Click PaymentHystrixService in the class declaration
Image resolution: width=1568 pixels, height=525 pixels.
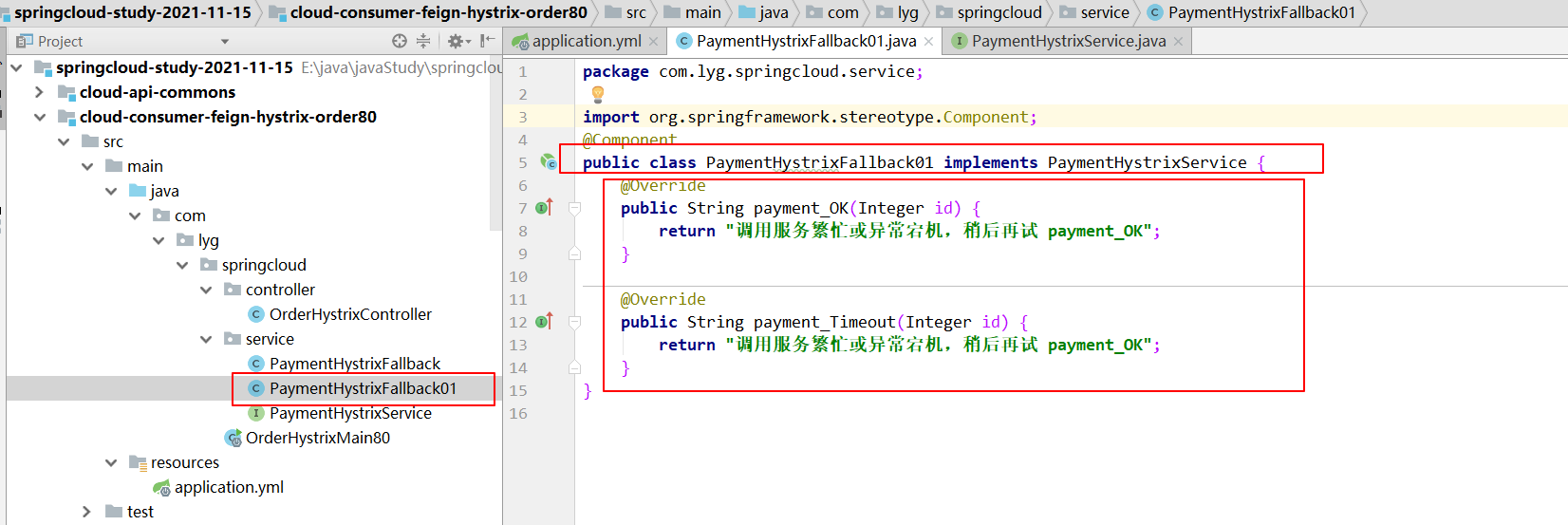tap(1148, 162)
